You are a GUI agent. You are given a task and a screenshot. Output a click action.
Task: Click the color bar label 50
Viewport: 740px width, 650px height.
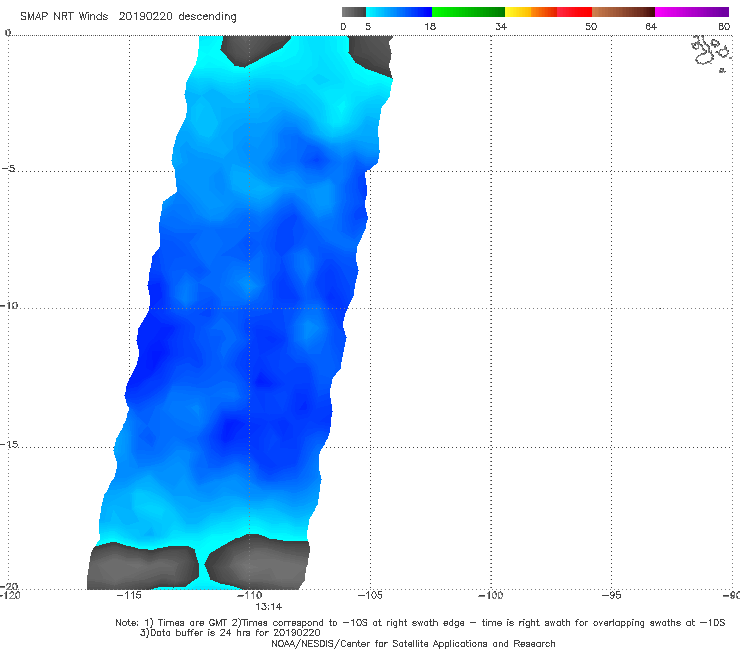point(591,26)
